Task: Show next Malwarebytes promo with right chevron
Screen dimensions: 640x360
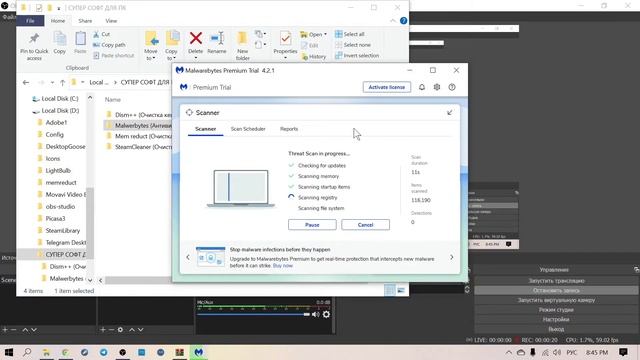Action: 451,257
